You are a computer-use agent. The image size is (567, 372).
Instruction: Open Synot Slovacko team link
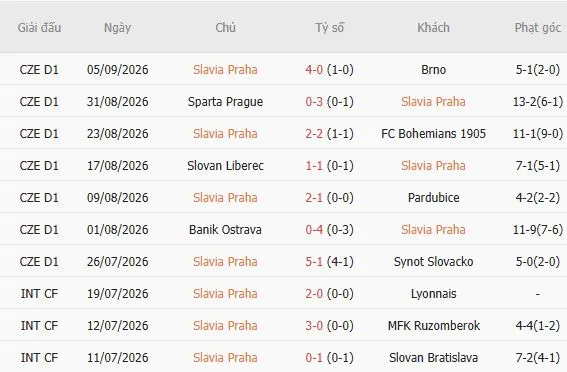433,261
